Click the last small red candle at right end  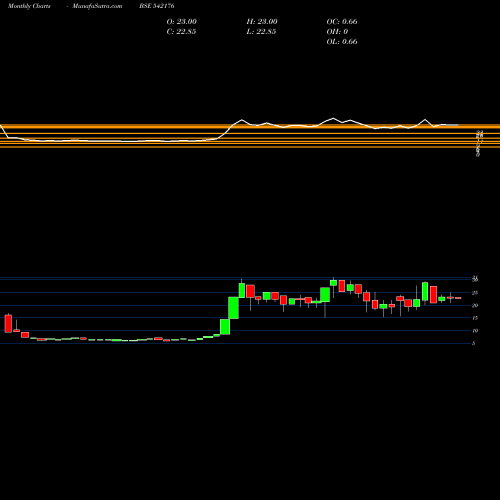point(458,298)
